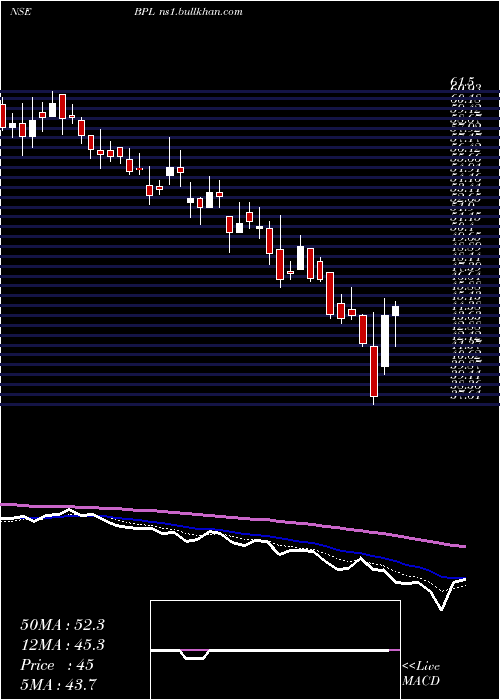Select the 5MA : 43.7 reading
The width and height of the screenshot is (500, 700).
coord(58,685)
